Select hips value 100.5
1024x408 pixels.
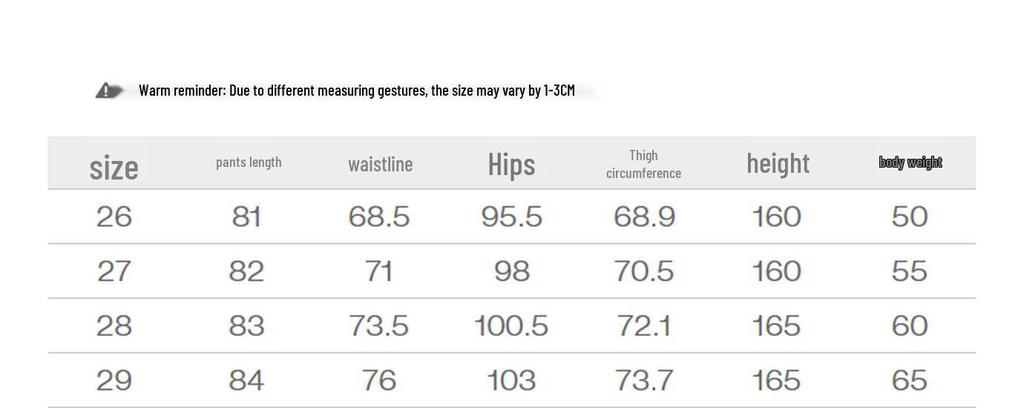tap(511, 326)
